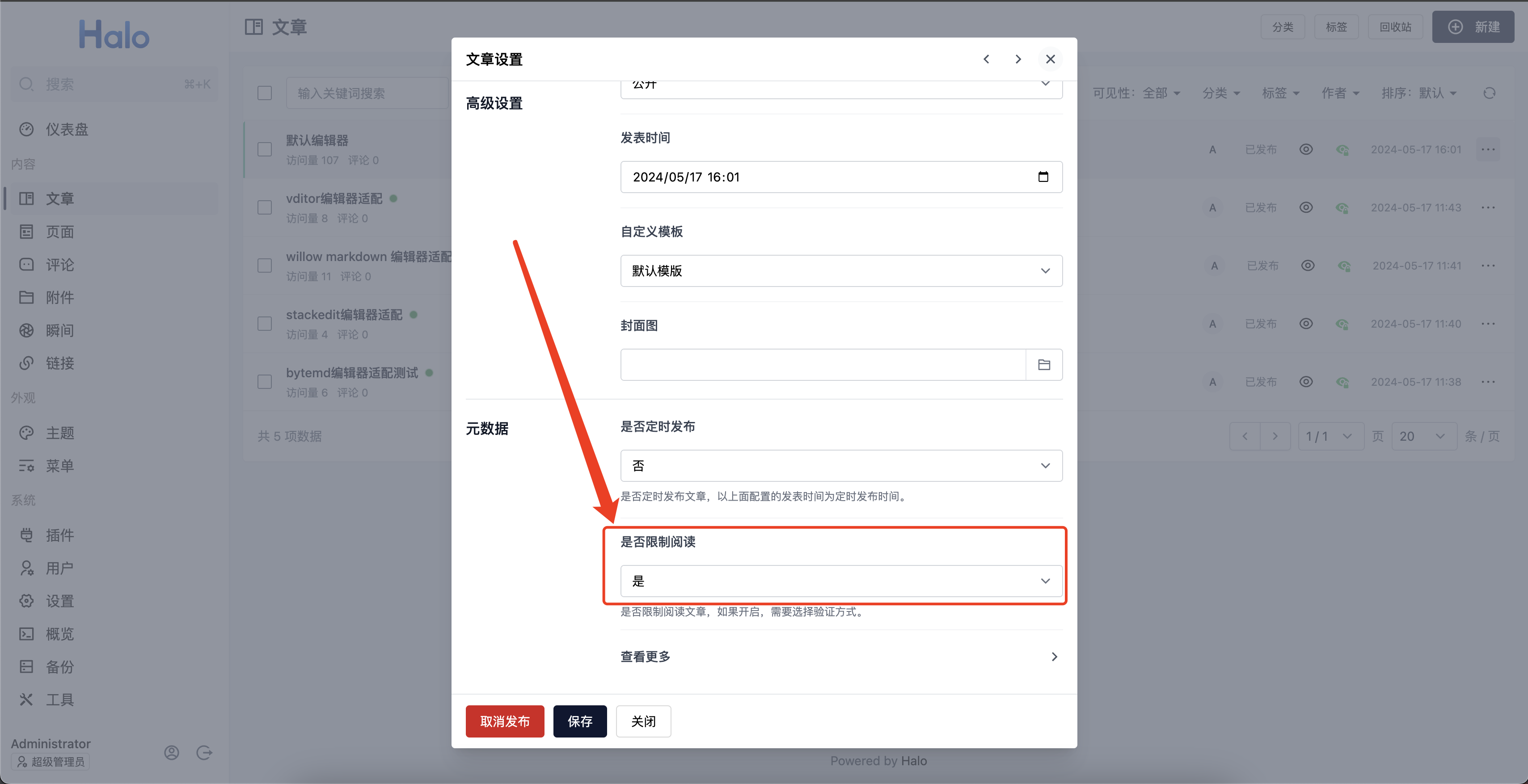Go to next article in settings dialog
Viewport: 1528px width, 784px height.
pyautogui.click(x=1018, y=59)
